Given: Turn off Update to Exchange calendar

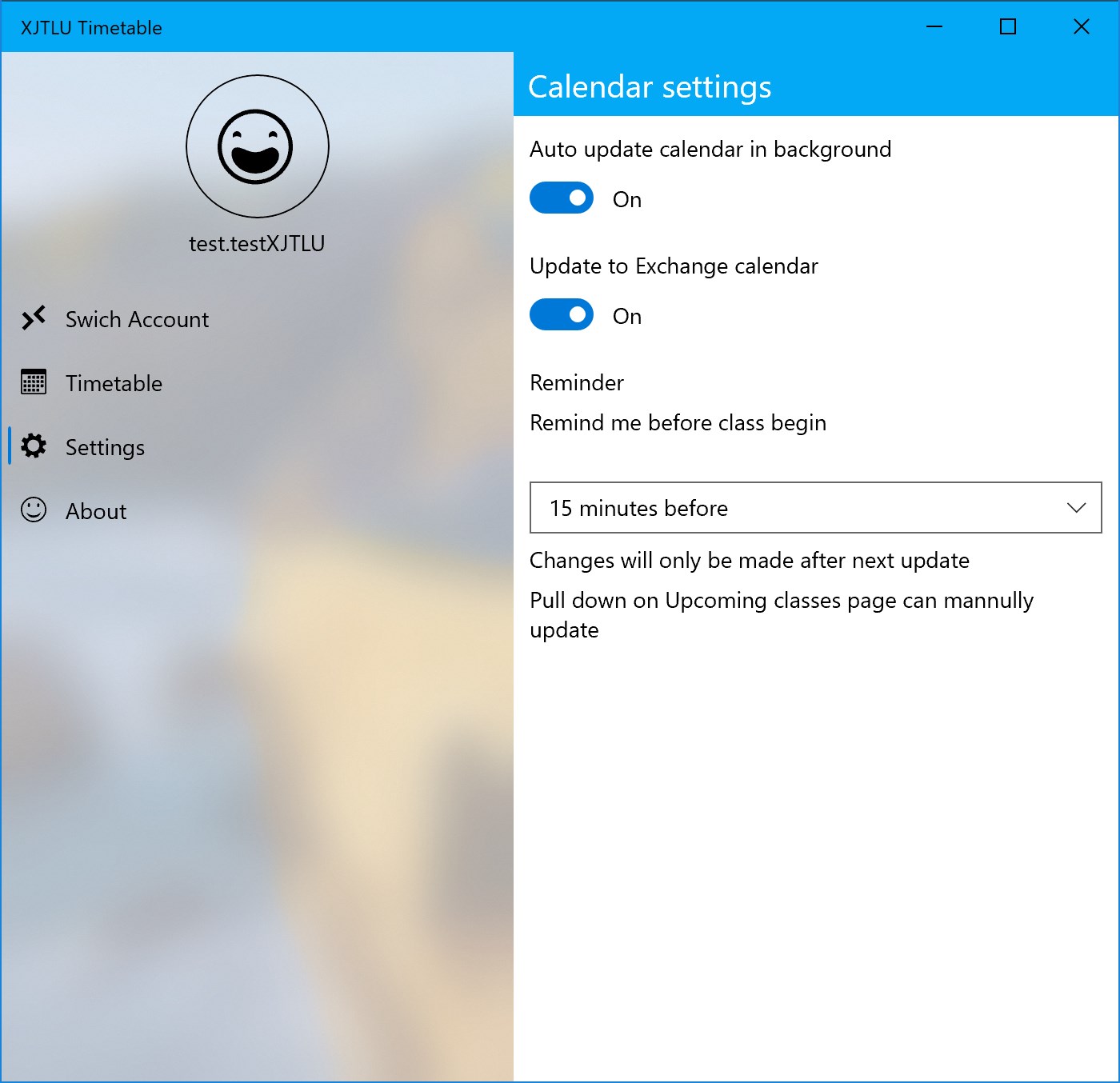Looking at the screenshot, I should [x=562, y=314].
